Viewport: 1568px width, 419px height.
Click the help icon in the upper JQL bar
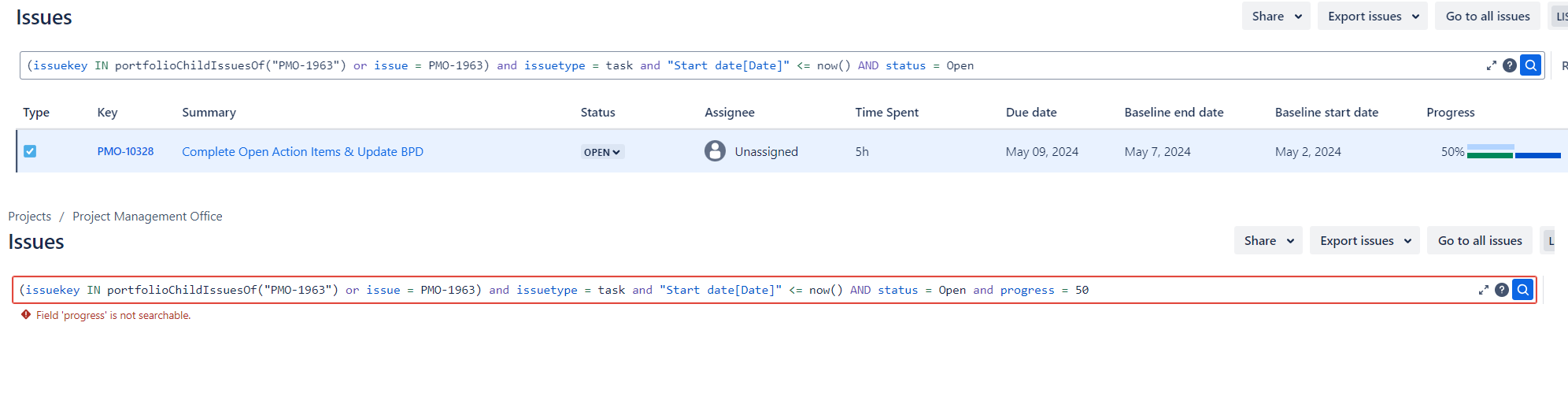[x=1509, y=65]
